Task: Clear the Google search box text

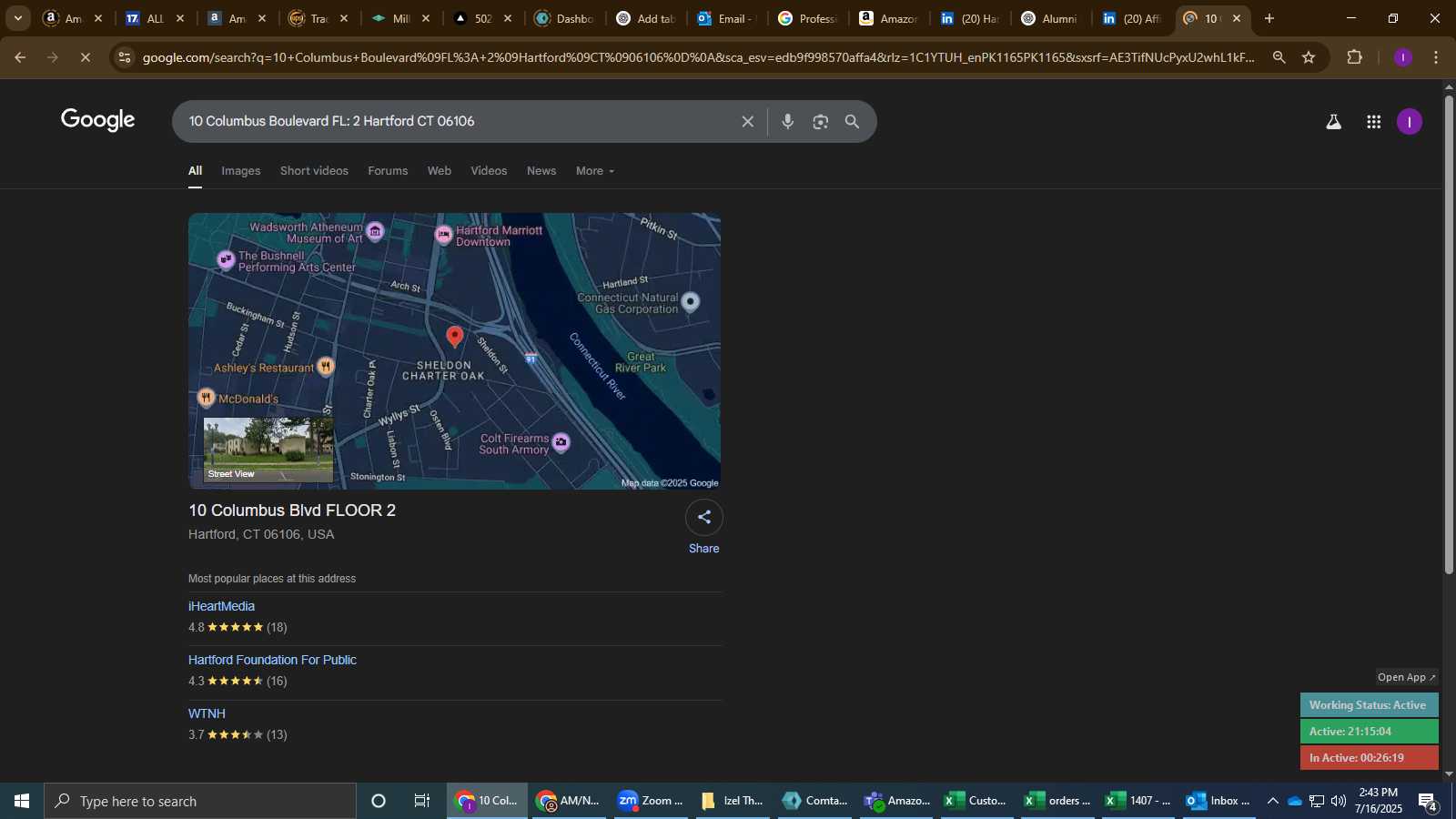Action: (x=747, y=122)
